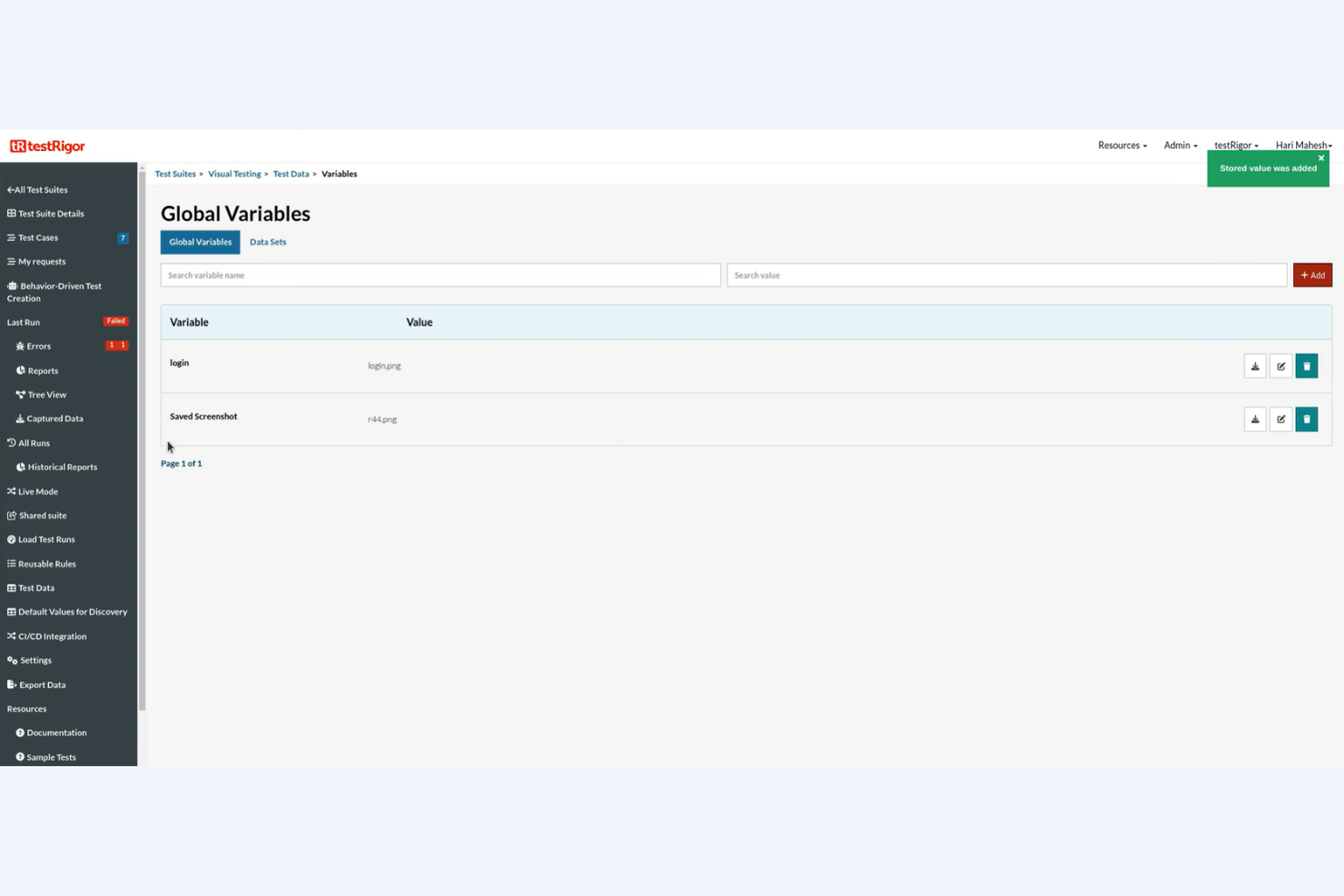
Task: Dismiss the Stored value notification
Action: pos(1321,157)
